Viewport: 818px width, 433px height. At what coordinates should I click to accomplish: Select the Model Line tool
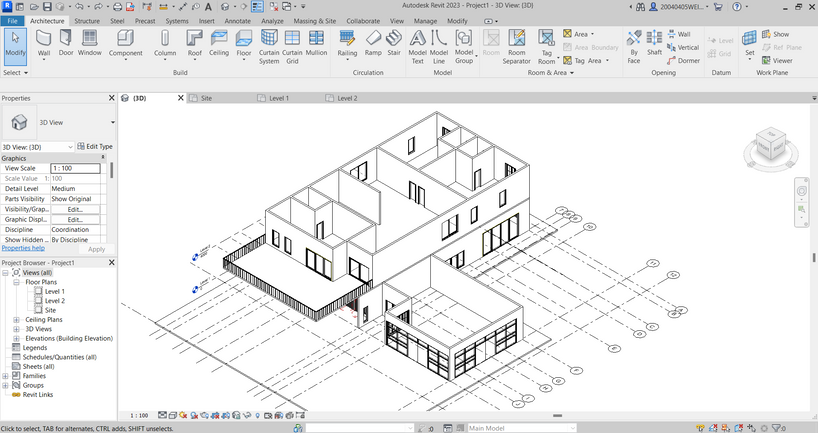click(439, 46)
